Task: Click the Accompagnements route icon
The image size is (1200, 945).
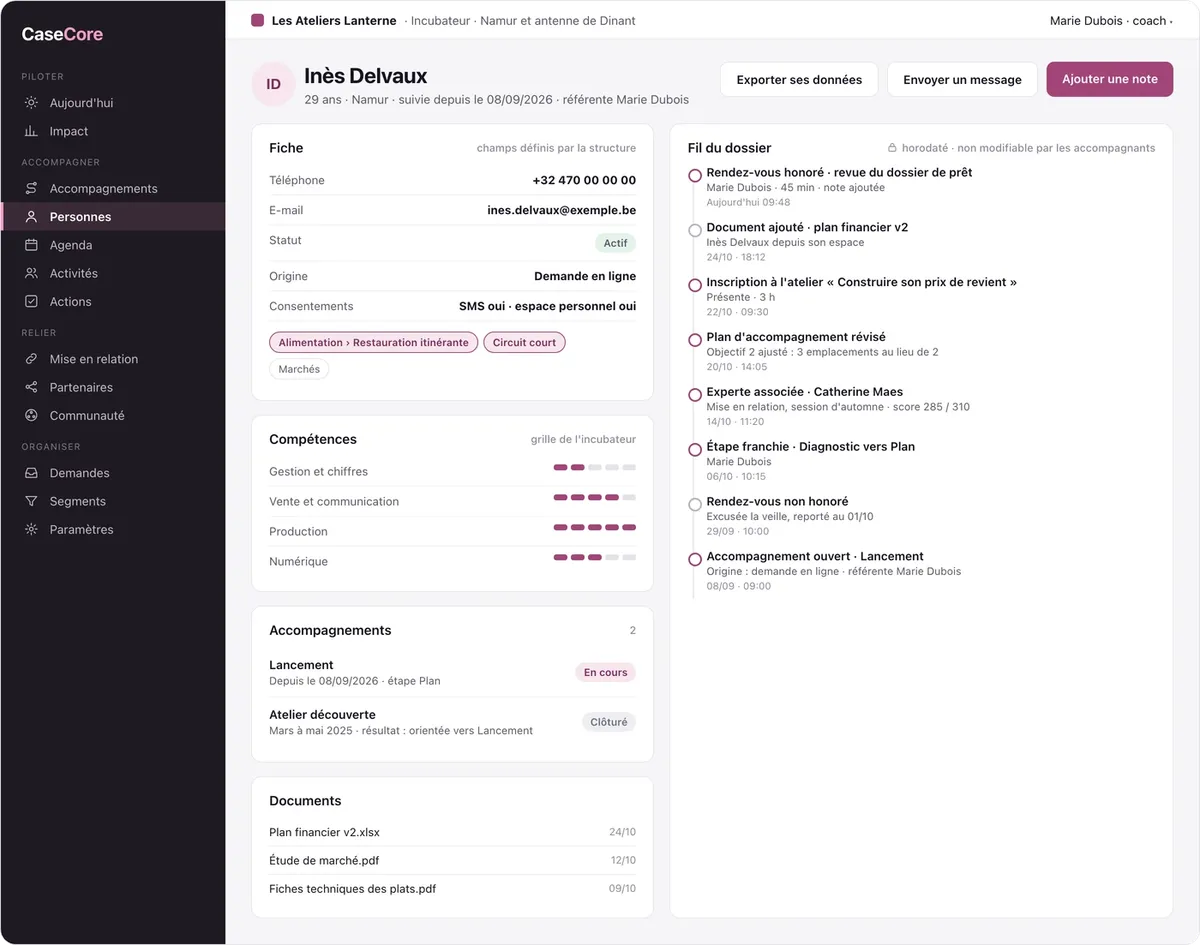Action: coord(31,188)
